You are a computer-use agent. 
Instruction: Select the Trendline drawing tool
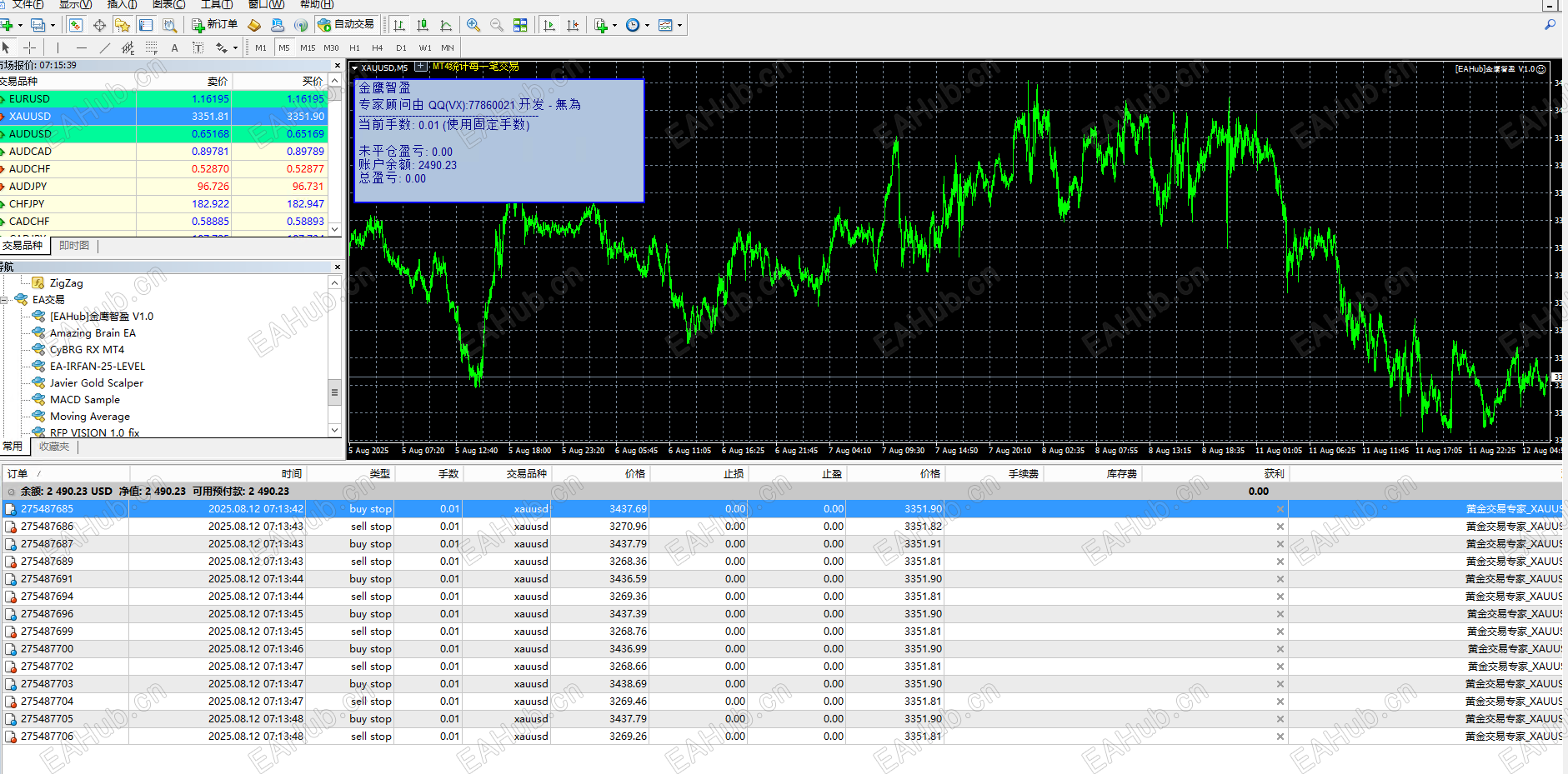pyautogui.click(x=105, y=47)
